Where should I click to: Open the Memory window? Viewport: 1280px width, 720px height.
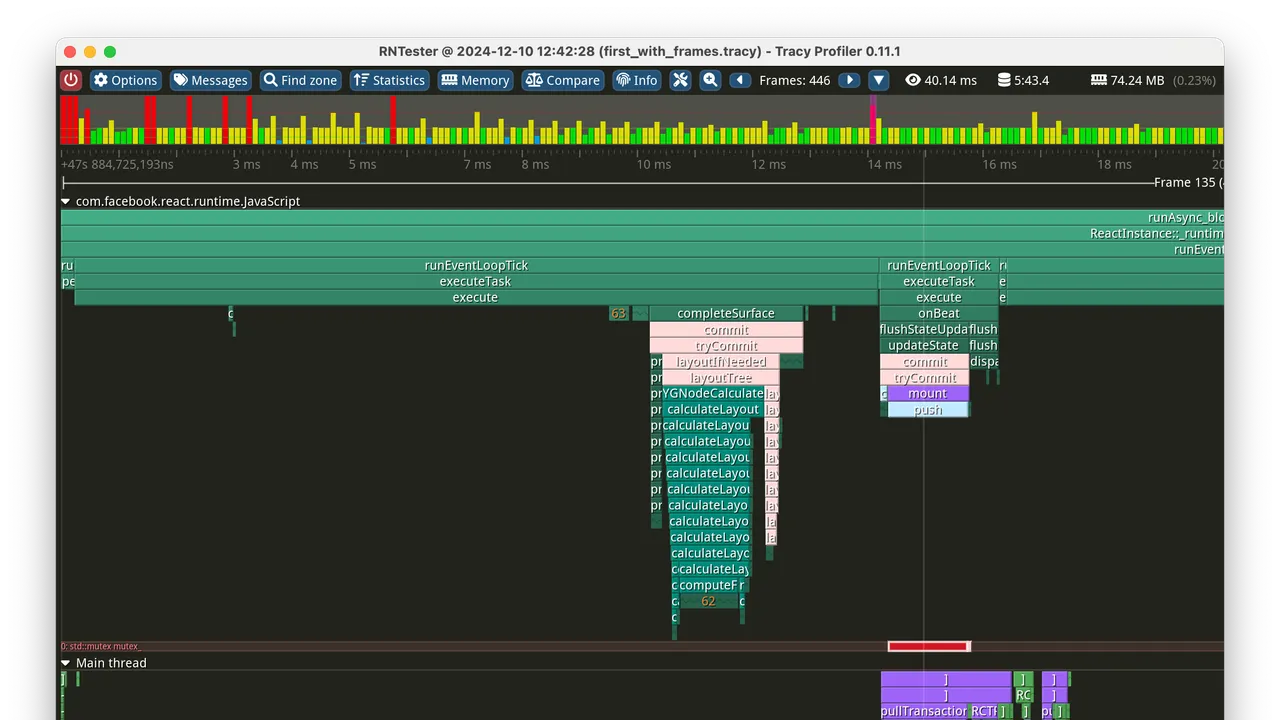point(475,80)
